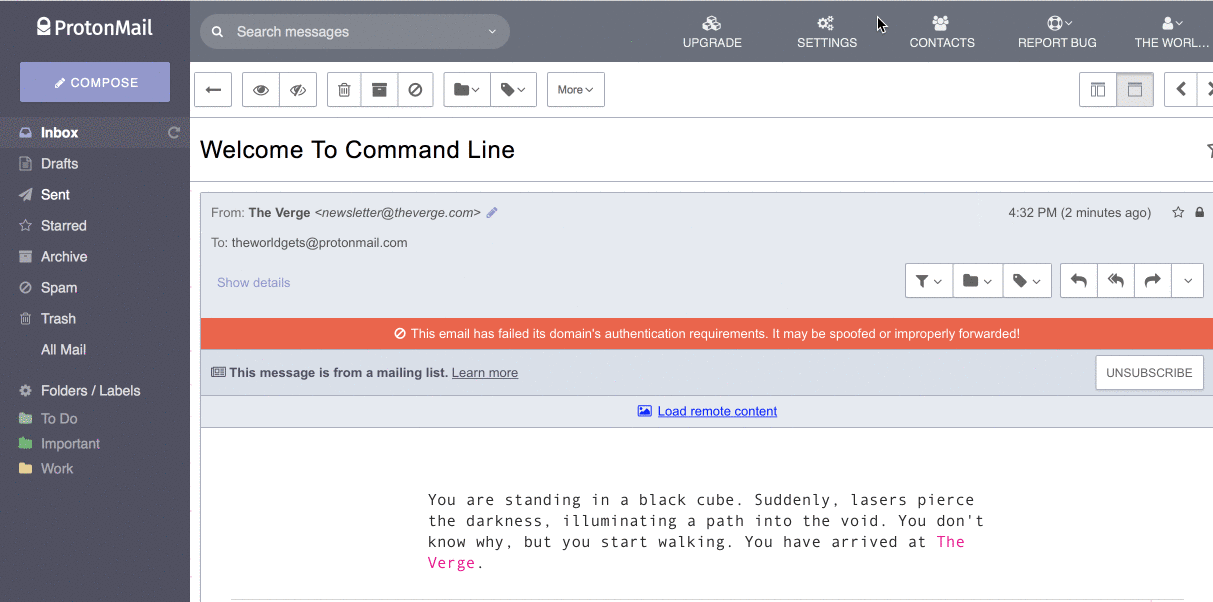Report a bug via the top bar icon
Image resolution: width=1213 pixels, height=602 pixels.
(x=1056, y=31)
